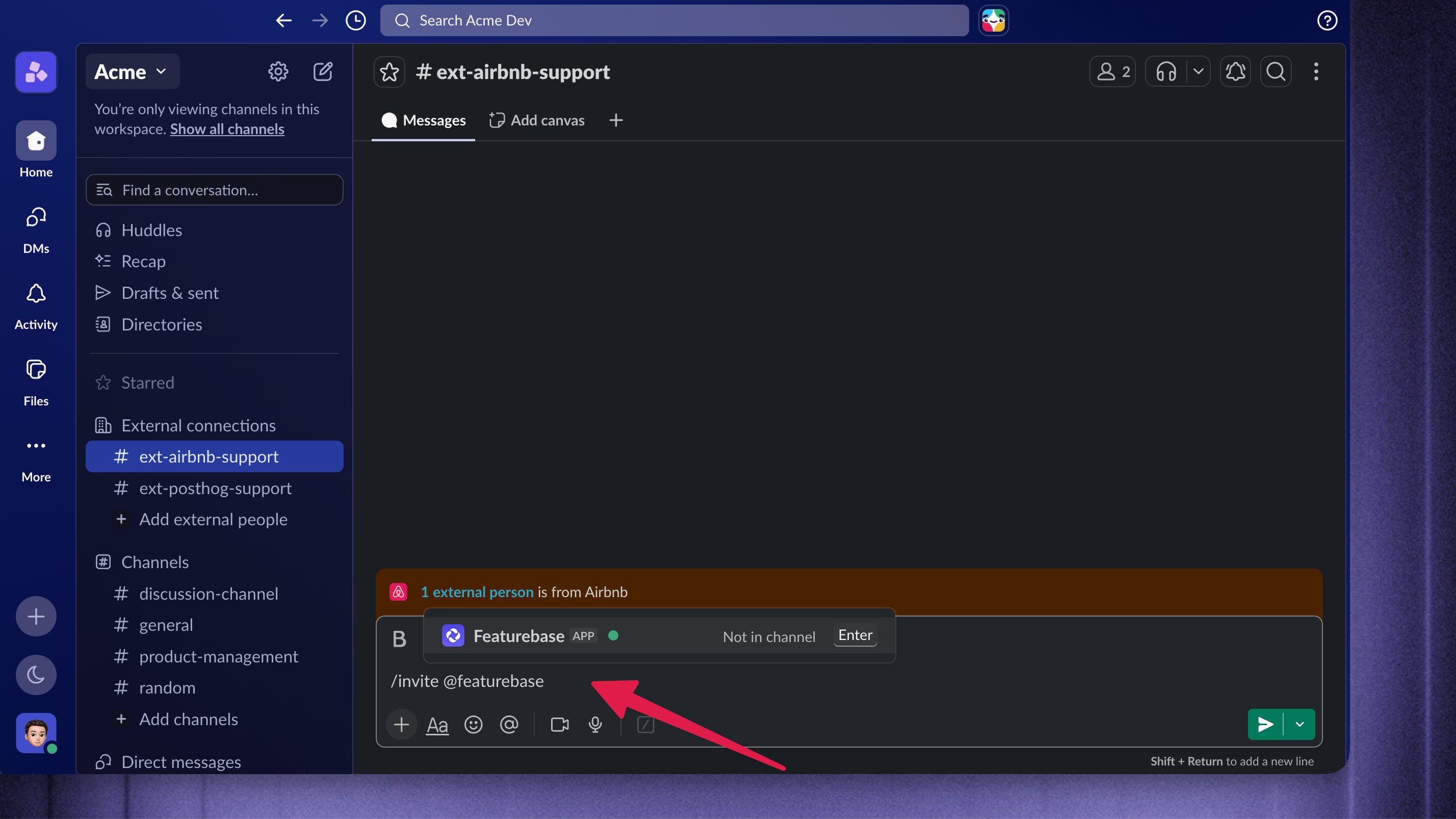Expand the Acme workspace menu

point(132,72)
